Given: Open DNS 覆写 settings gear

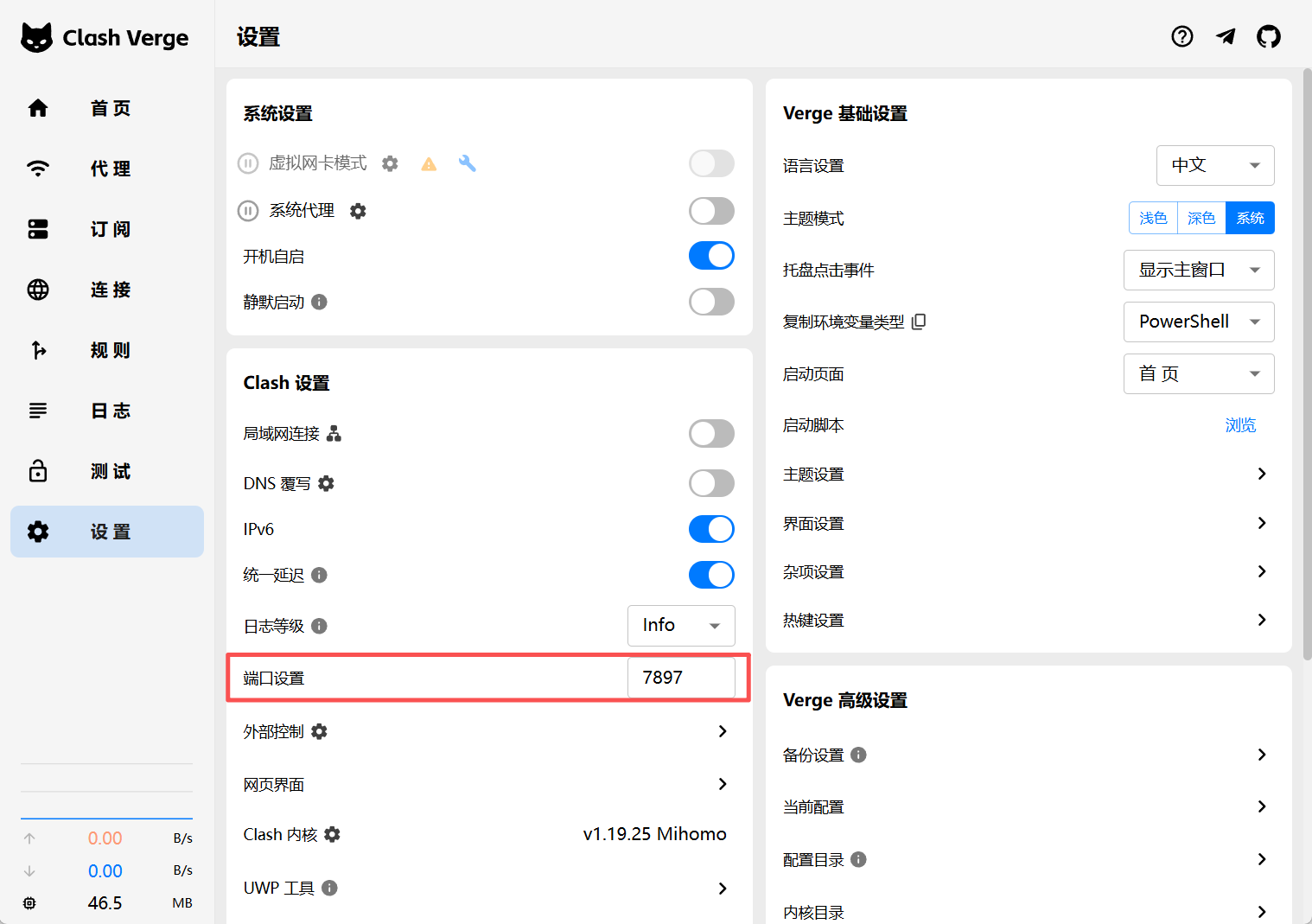Looking at the screenshot, I should pyautogui.click(x=326, y=483).
